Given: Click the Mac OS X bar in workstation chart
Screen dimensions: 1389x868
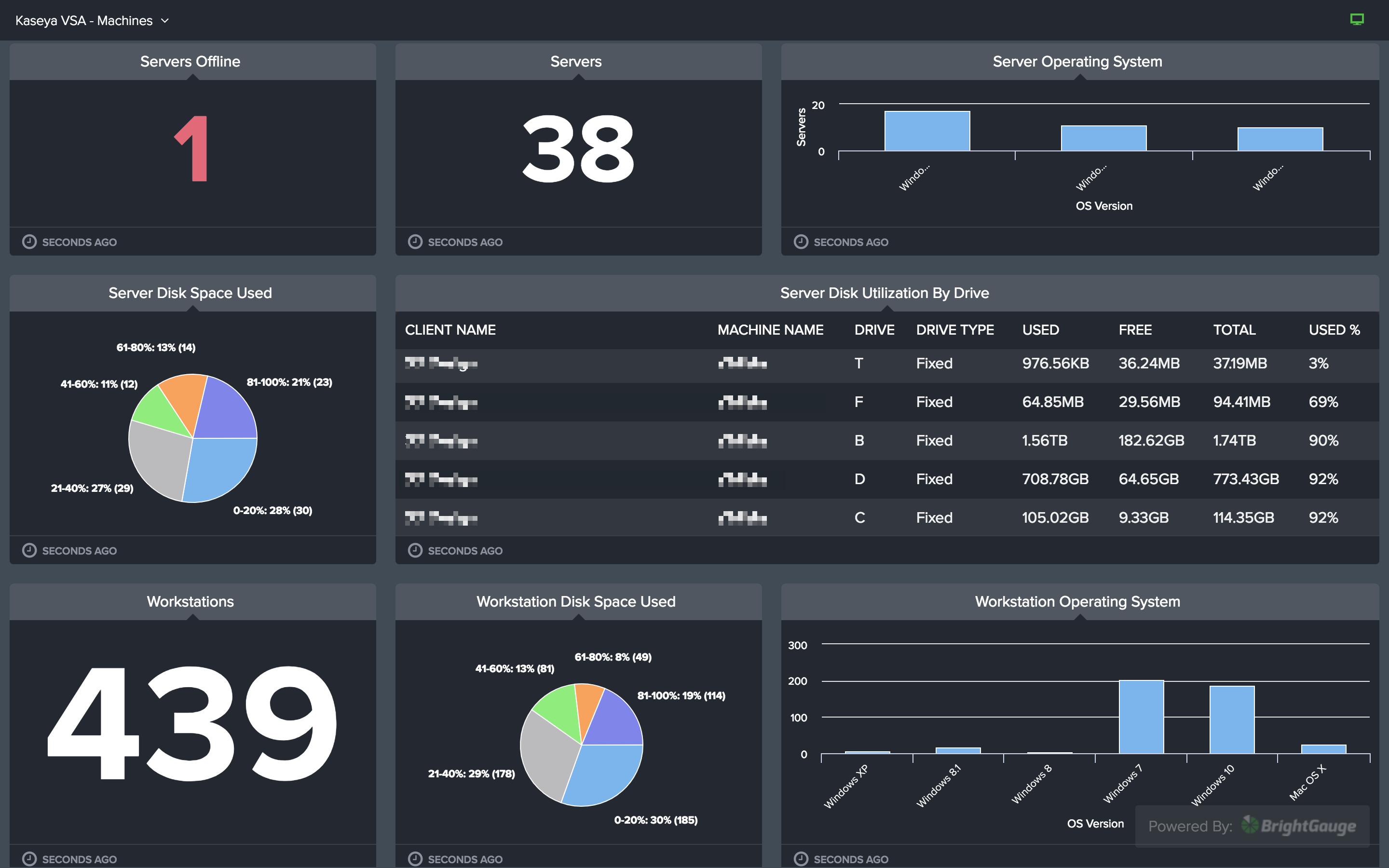Looking at the screenshot, I should [x=1323, y=749].
